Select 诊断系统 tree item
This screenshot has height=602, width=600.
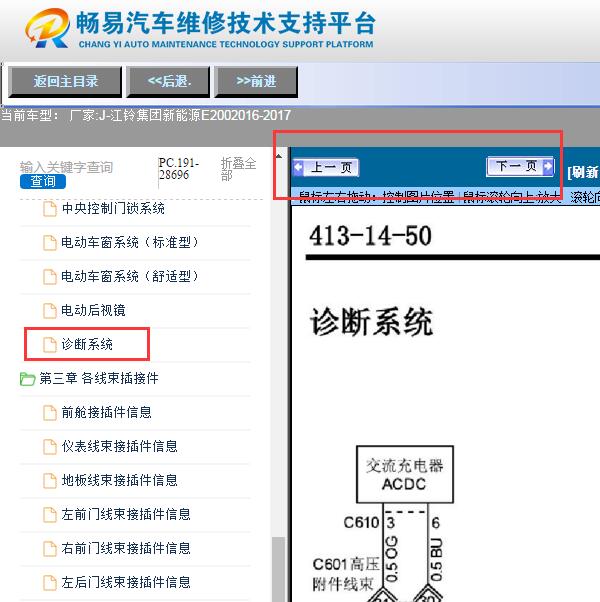(x=87, y=344)
